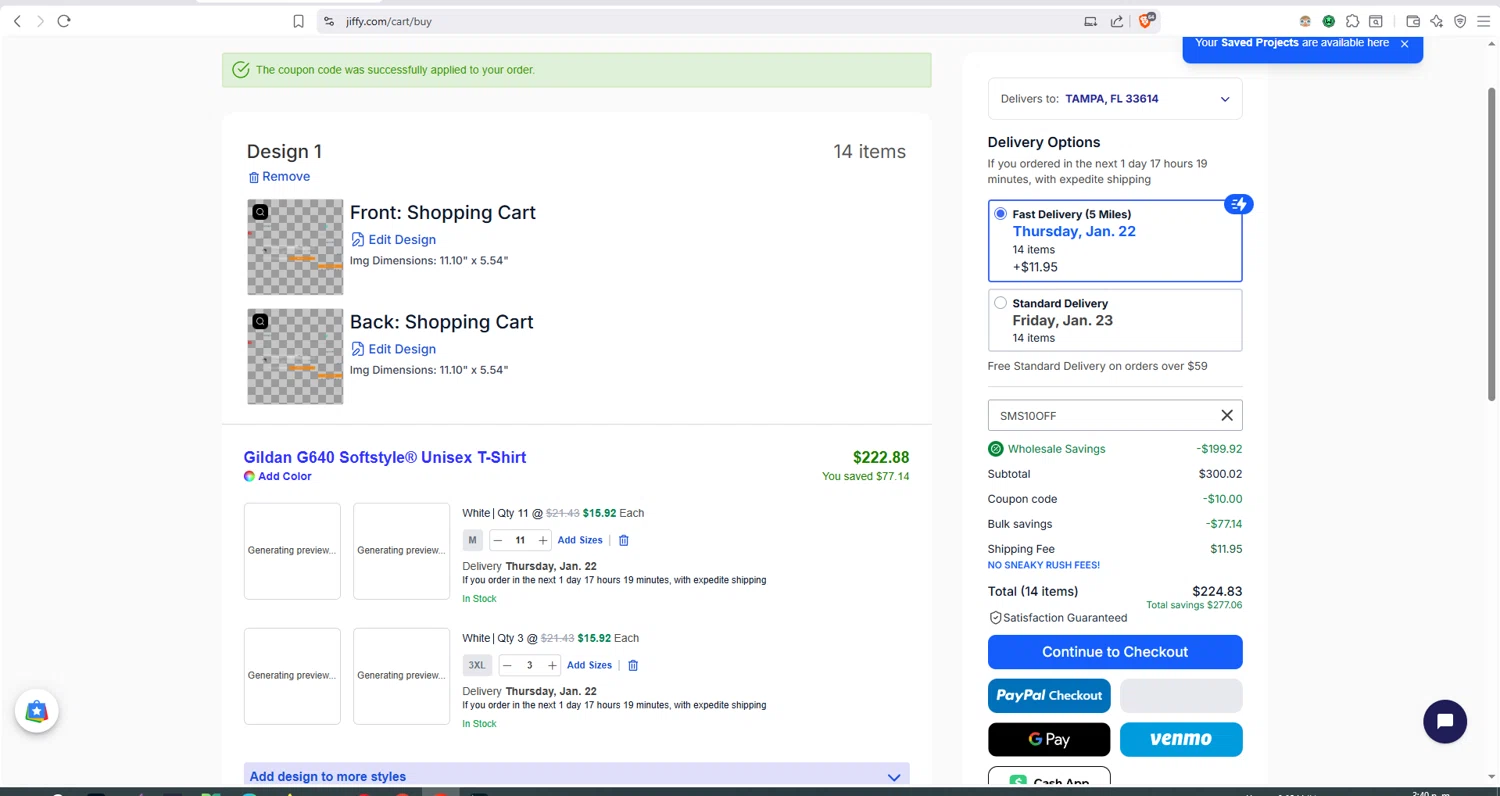Screen dimensions: 1500x796
Task: Click Continue to Checkout
Action: (1115, 652)
